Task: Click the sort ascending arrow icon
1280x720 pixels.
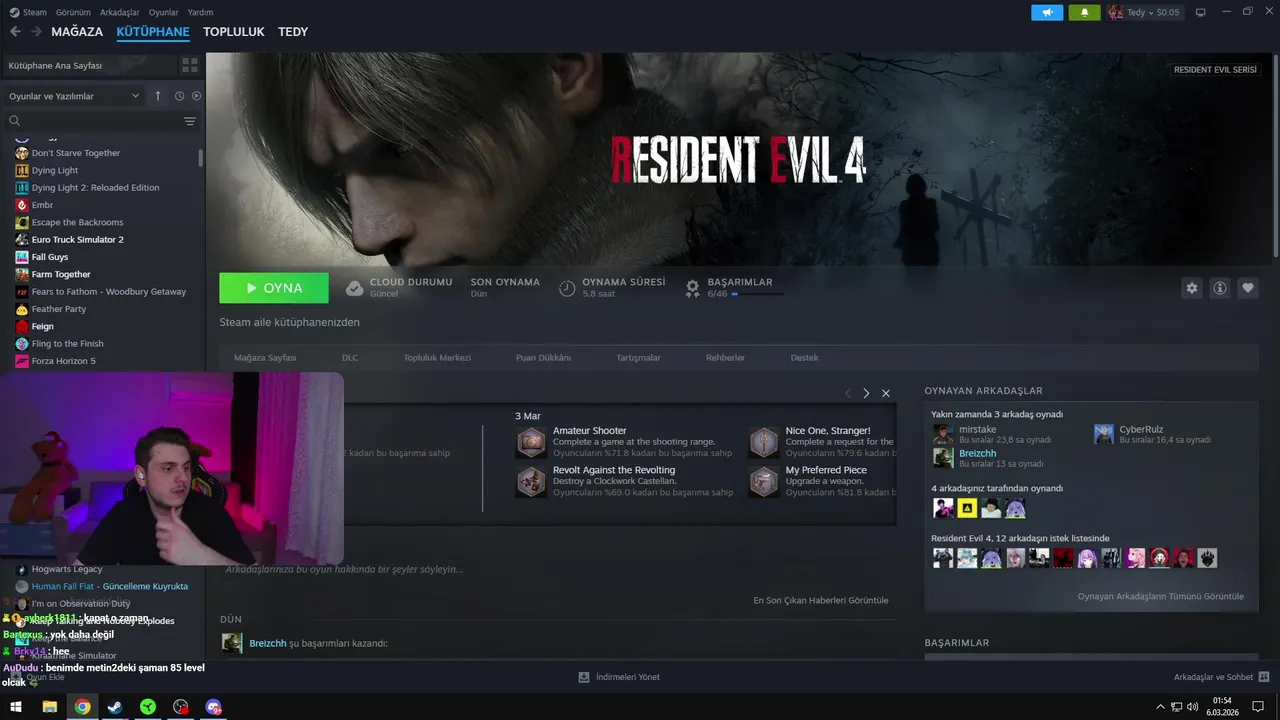Action: tap(157, 96)
